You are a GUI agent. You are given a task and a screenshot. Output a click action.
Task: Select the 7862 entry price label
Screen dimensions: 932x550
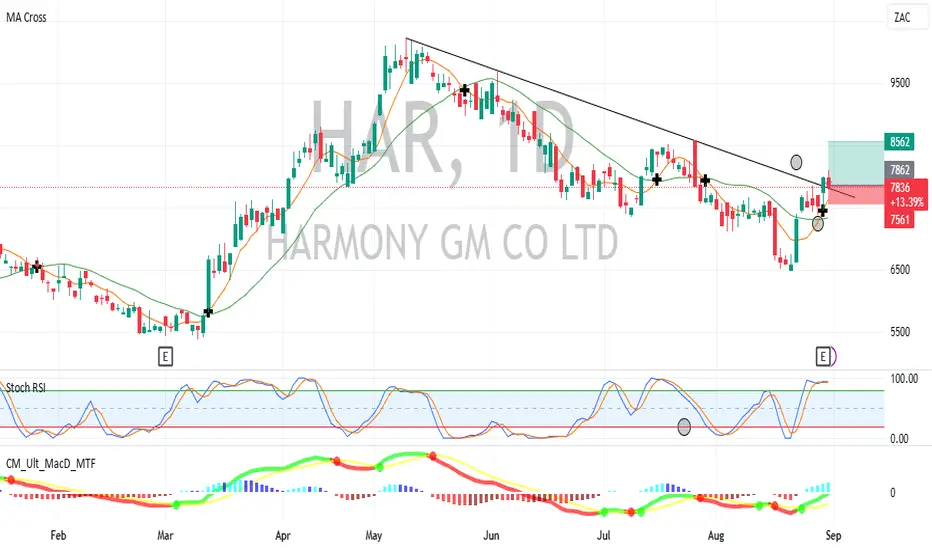click(x=899, y=169)
